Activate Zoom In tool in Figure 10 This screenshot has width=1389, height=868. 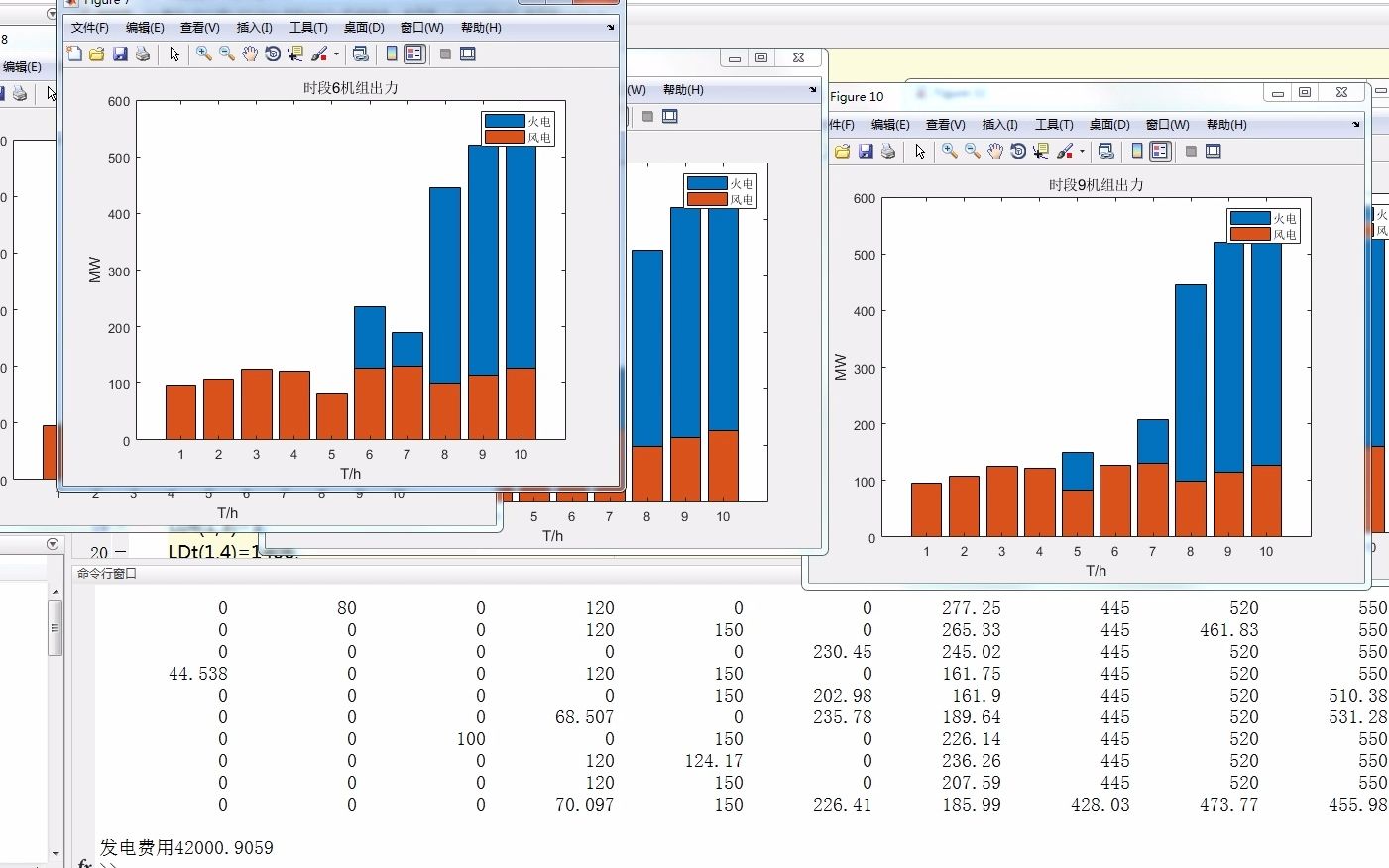click(950, 151)
